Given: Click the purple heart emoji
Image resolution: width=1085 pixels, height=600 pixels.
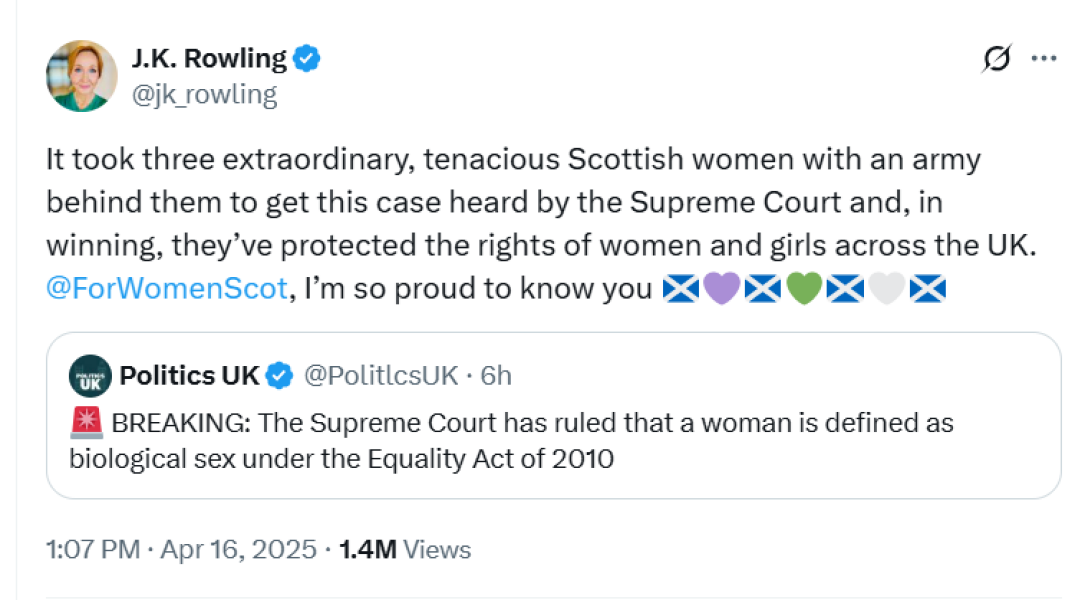Looking at the screenshot, I should coord(720,288).
